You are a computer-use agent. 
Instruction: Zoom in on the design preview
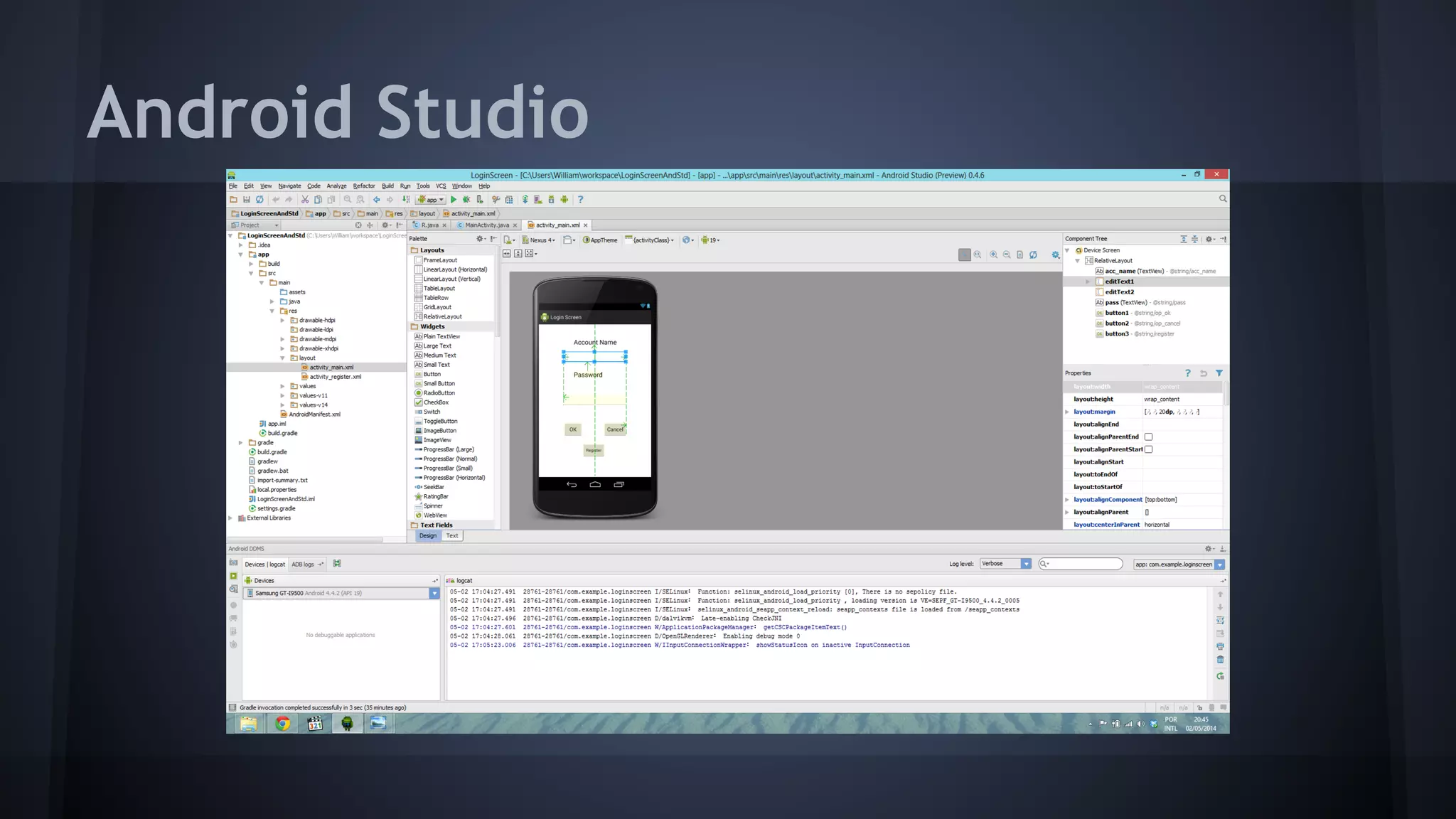click(993, 255)
